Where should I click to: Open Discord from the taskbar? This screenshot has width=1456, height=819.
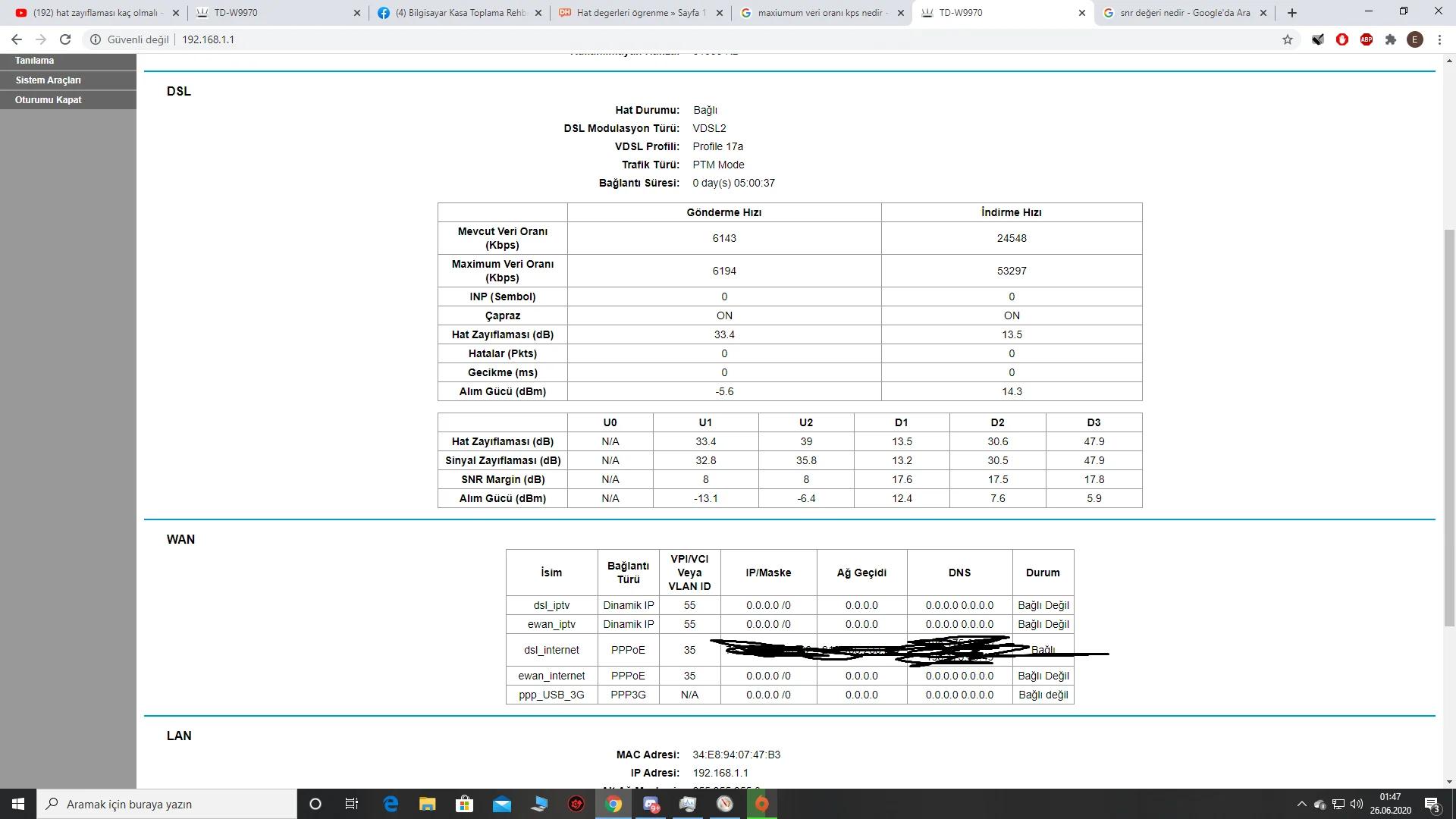pyautogui.click(x=651, y=804)
